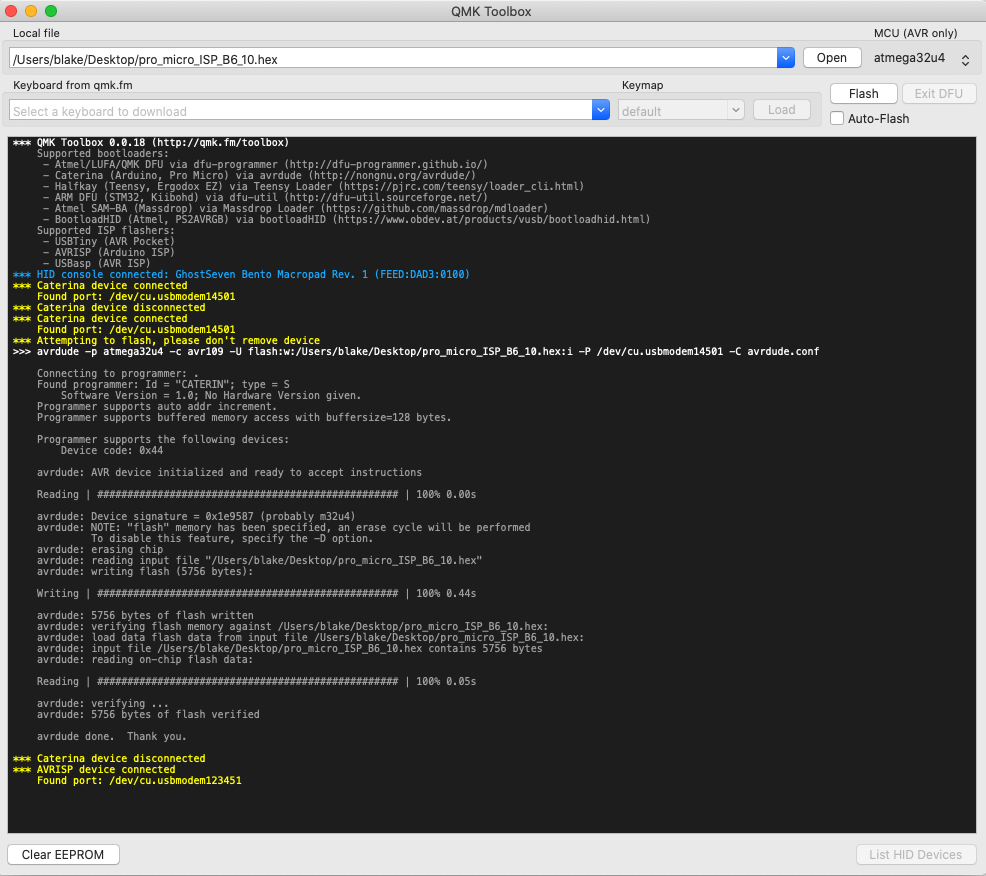This screenshot has height=876, width=986.
Task: Click the 'AVRISP device connected' log line
Action: pyautogui.click(x=94, y=769)
